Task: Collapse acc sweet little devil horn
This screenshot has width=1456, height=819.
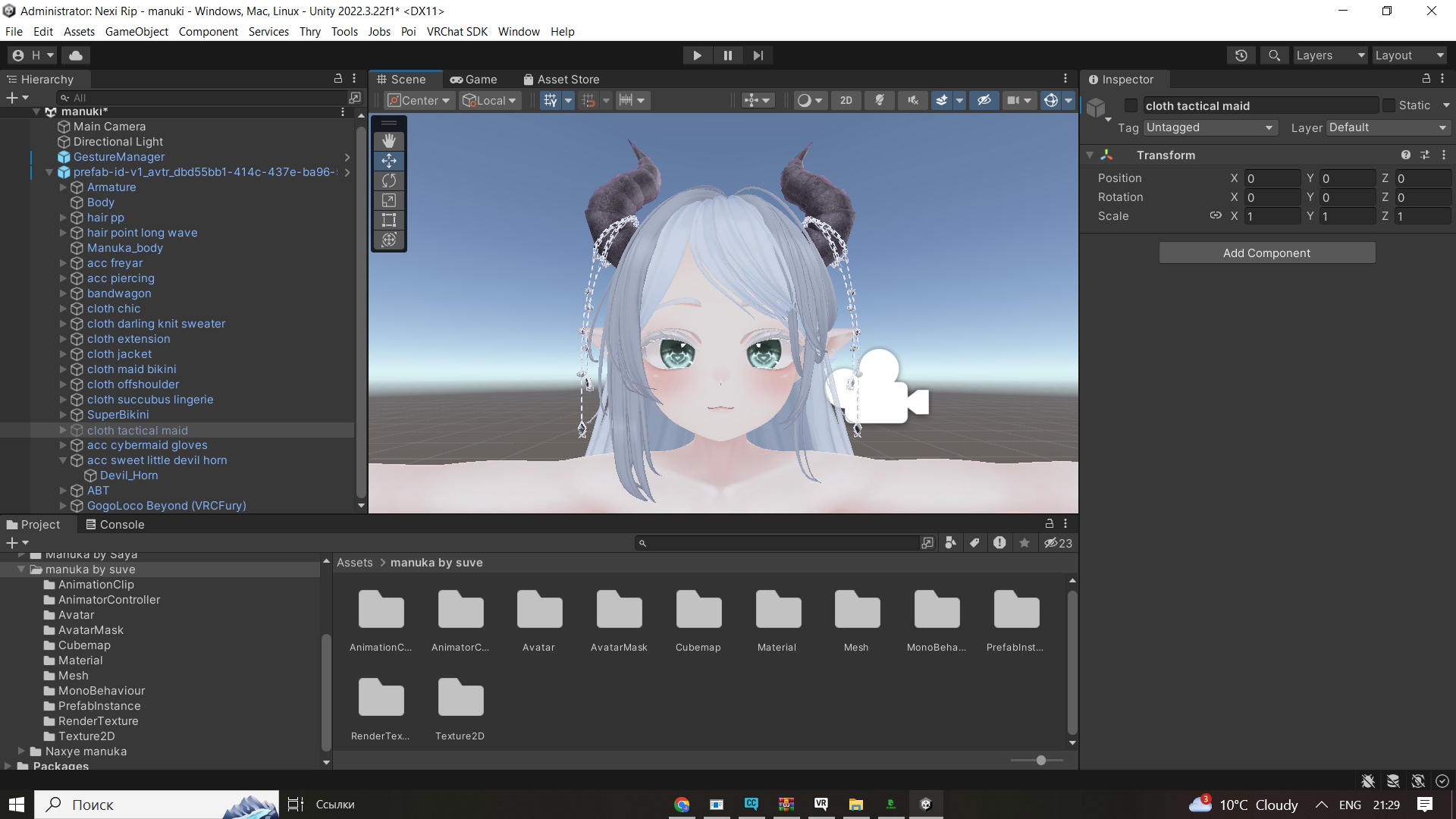Action: [64, 460]
